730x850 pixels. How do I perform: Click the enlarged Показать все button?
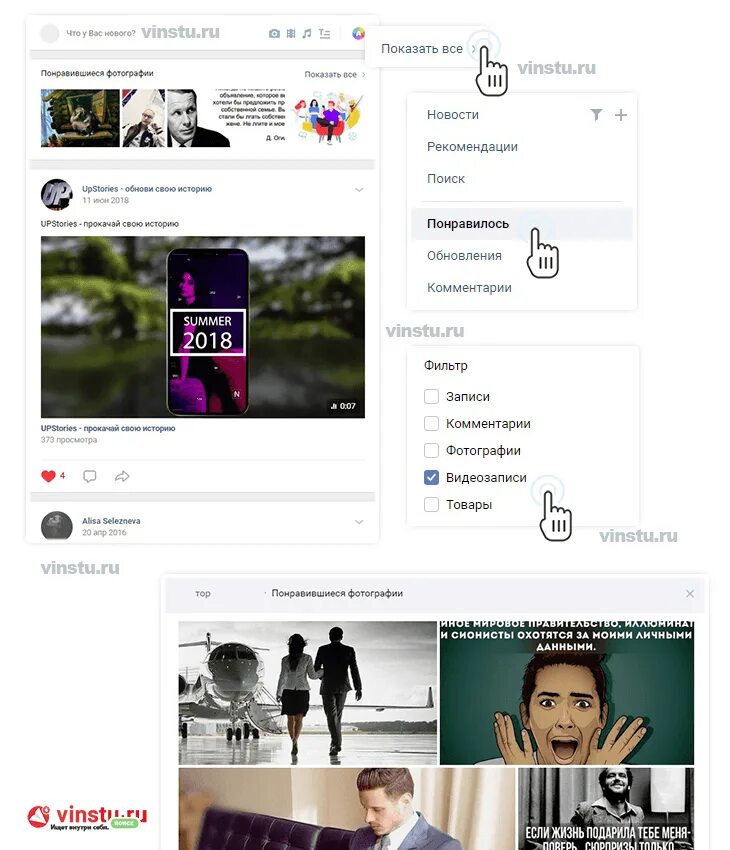[428, 49]
